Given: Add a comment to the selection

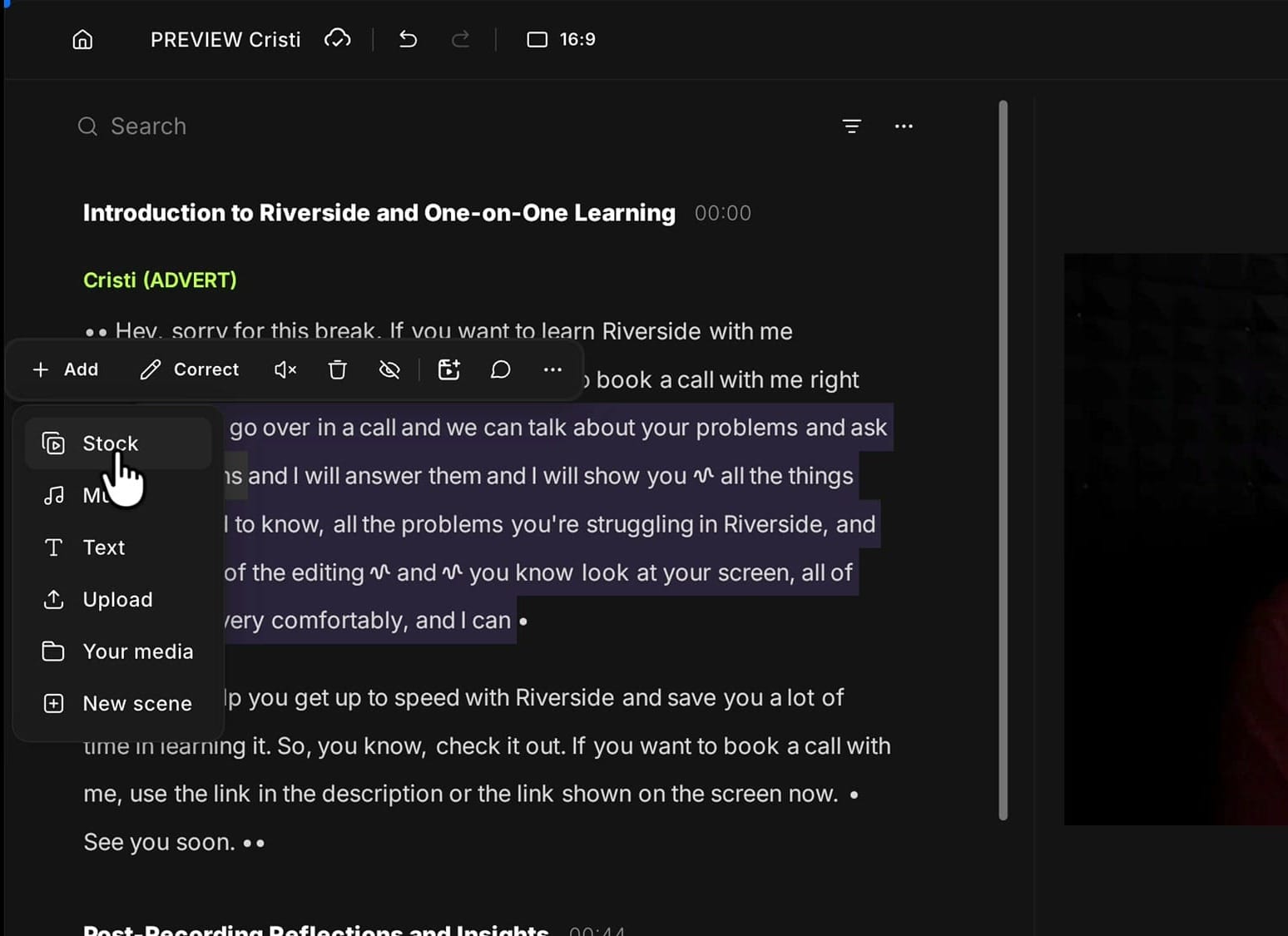Looking at the screenshot, I should (x=500, y=369).
